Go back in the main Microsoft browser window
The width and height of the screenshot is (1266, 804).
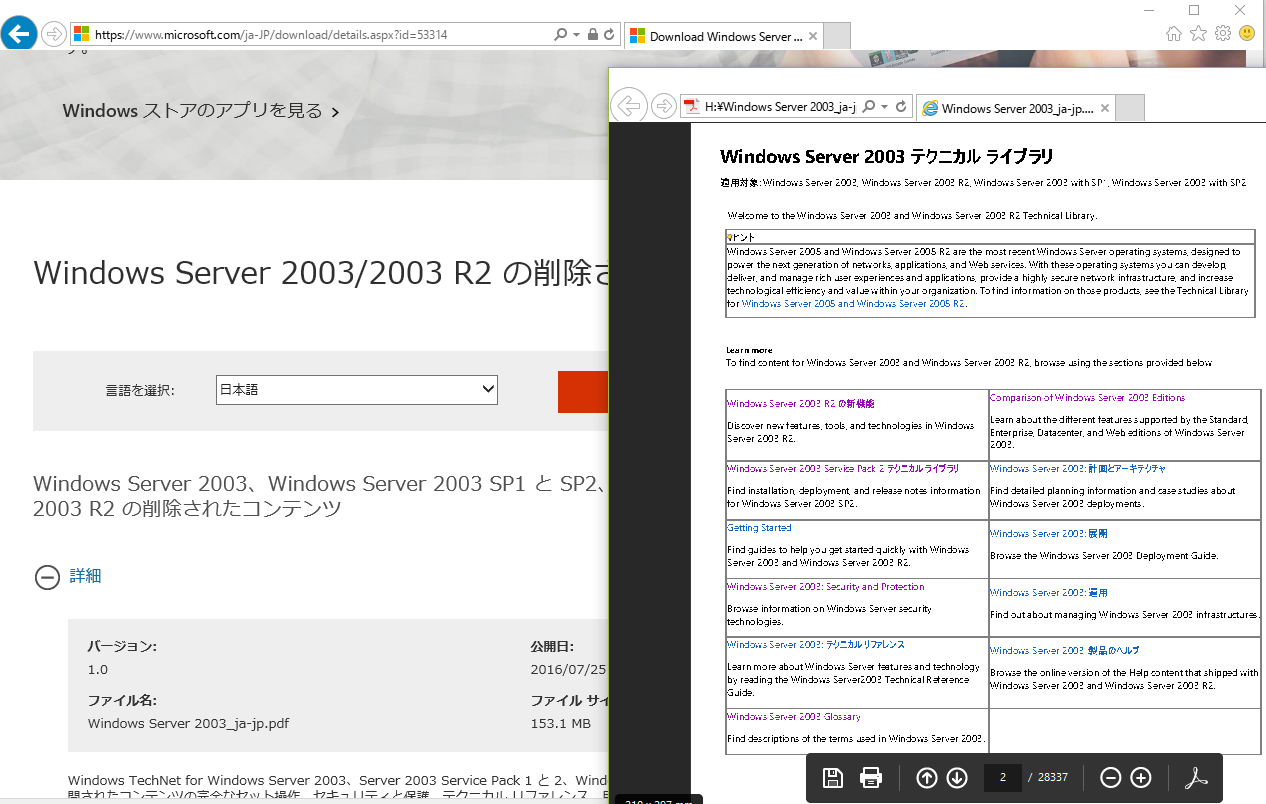[x=19, y=34]
